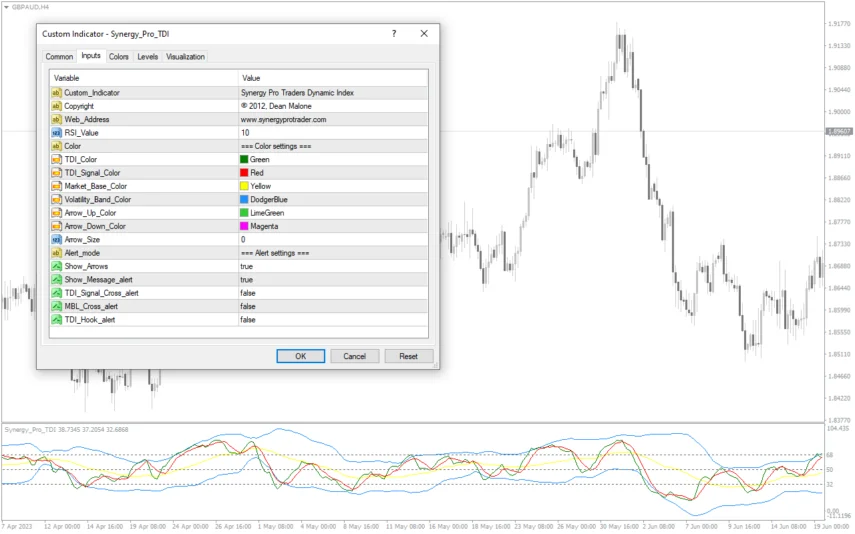Viewport: 855px width, 534px height.
Task: Click the TDI_Color variable icon
Action: 57,159
